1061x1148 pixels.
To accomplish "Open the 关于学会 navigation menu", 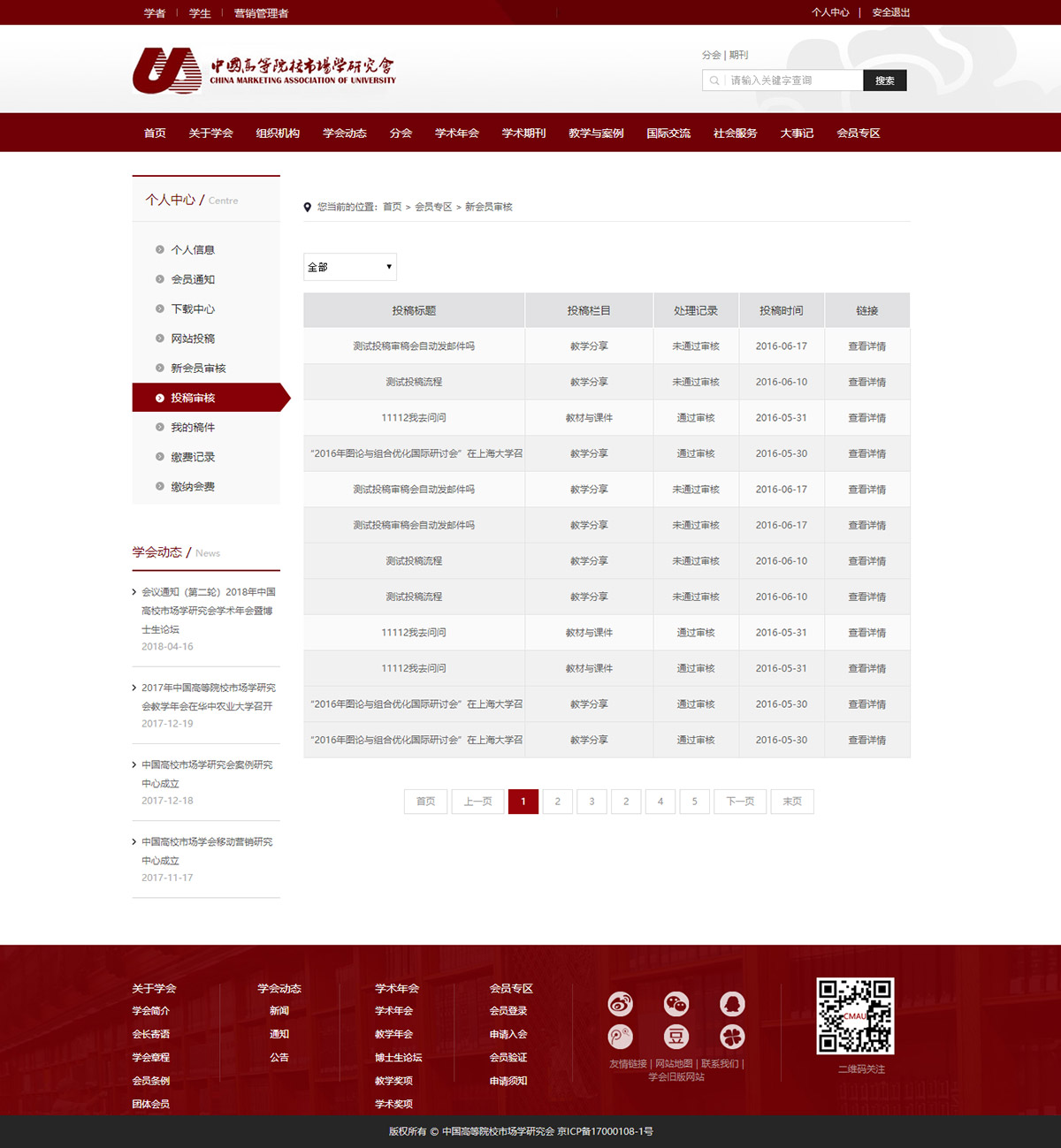I will 210,133.
